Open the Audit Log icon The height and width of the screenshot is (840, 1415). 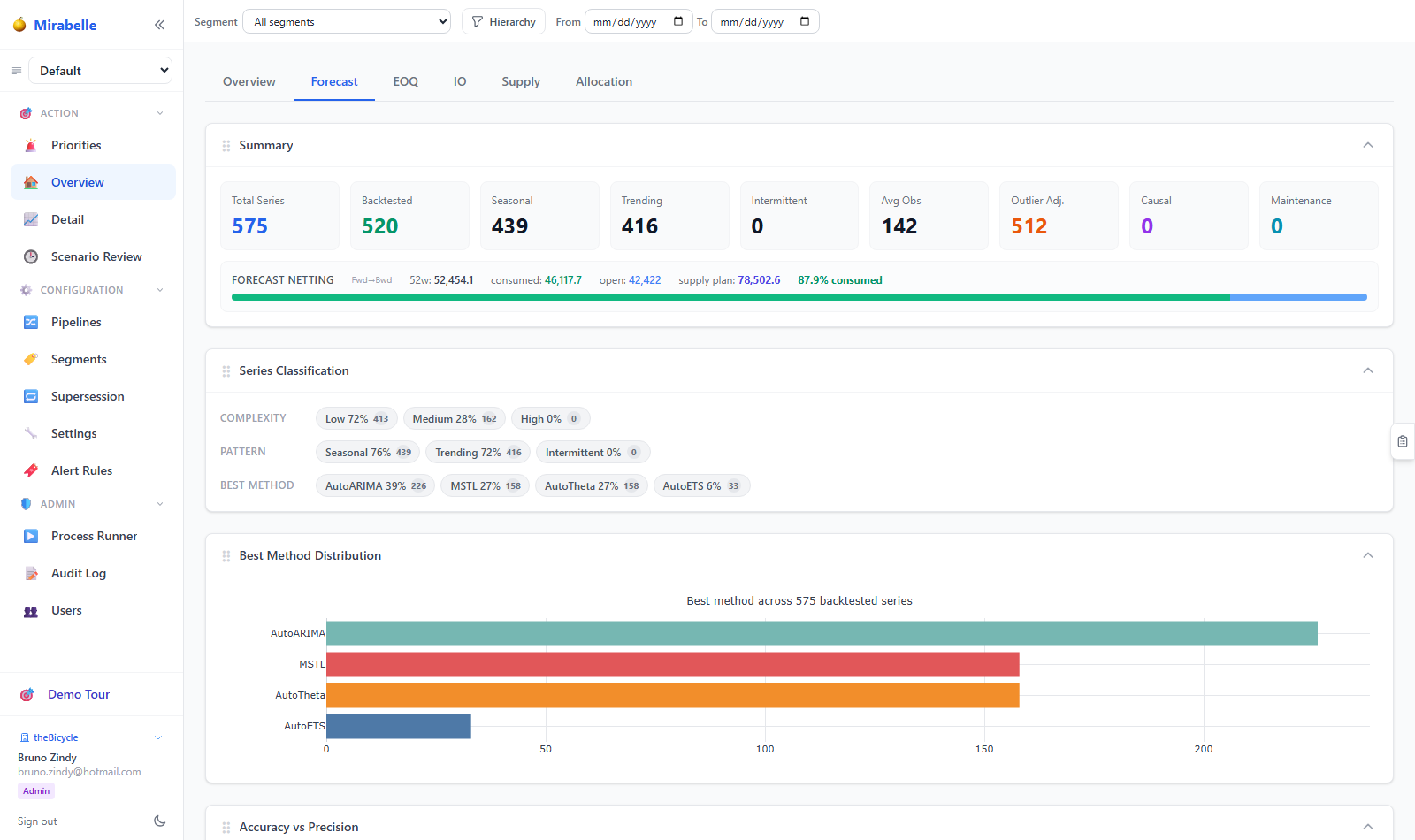point(31,573)
